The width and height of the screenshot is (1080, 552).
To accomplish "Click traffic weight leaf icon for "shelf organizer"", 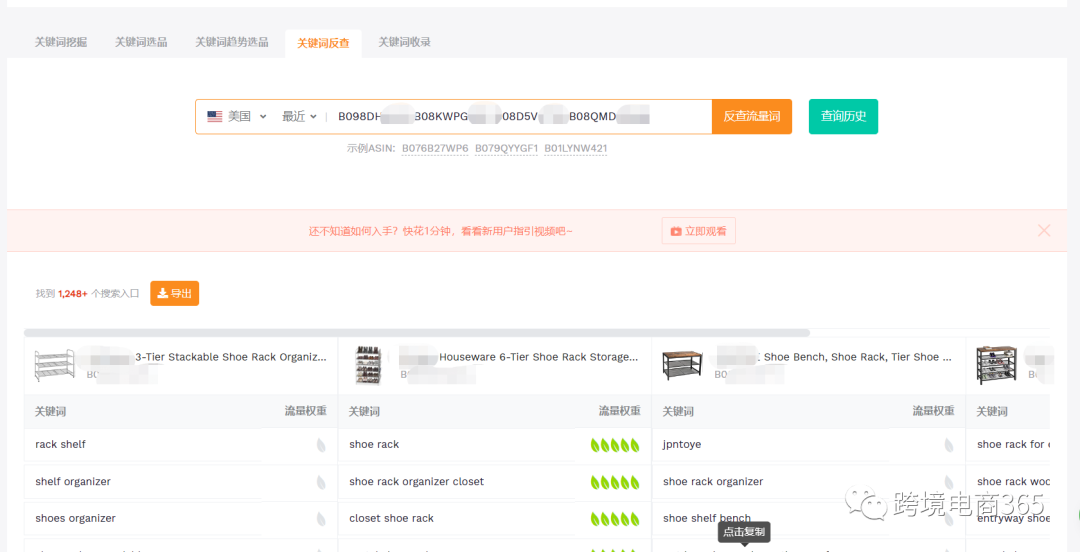I will (321, 482).
